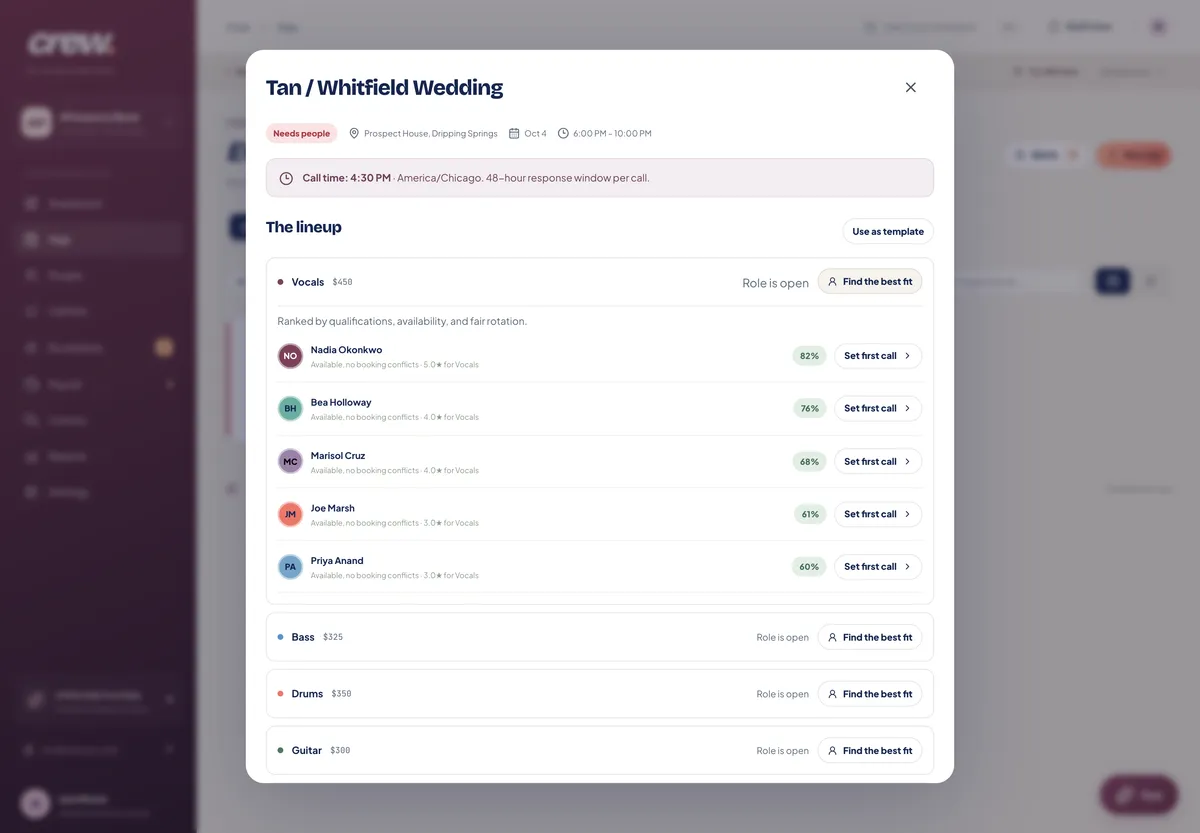Select Priya Anand's PA avatar
Viewport: 1200px width, 833px height.
coord(290,566)
